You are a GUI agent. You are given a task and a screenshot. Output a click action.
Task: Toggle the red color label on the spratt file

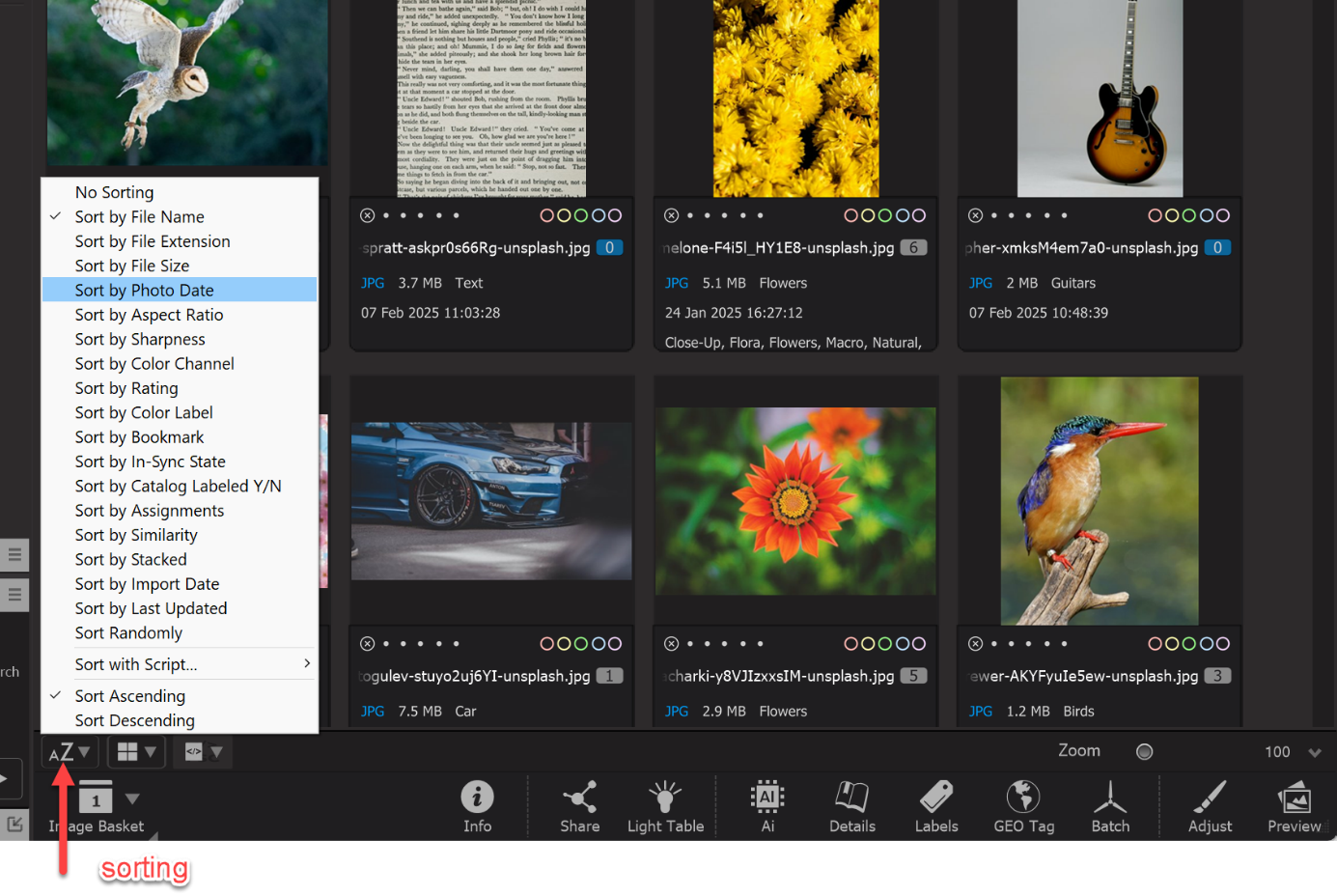(547, 215)
